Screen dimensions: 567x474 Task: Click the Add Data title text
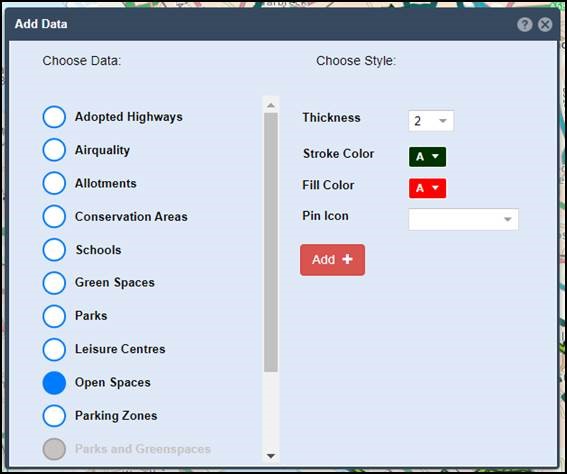point(41,24)
